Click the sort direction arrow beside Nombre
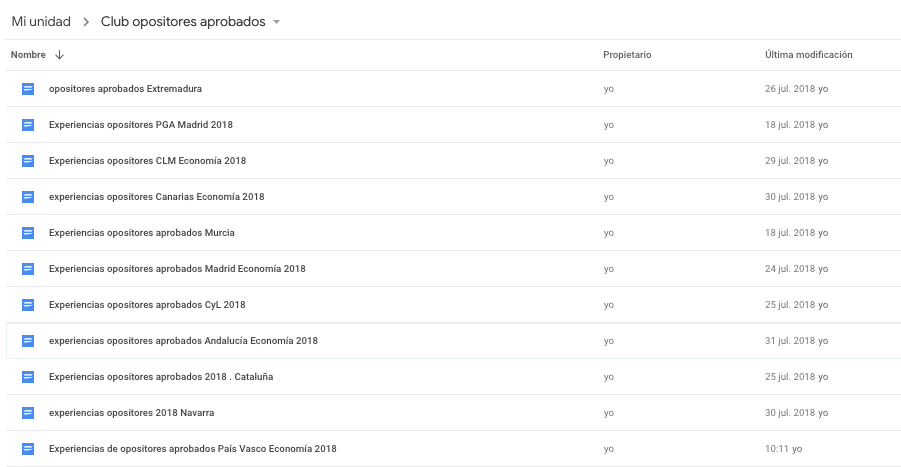 click(59, 55)
